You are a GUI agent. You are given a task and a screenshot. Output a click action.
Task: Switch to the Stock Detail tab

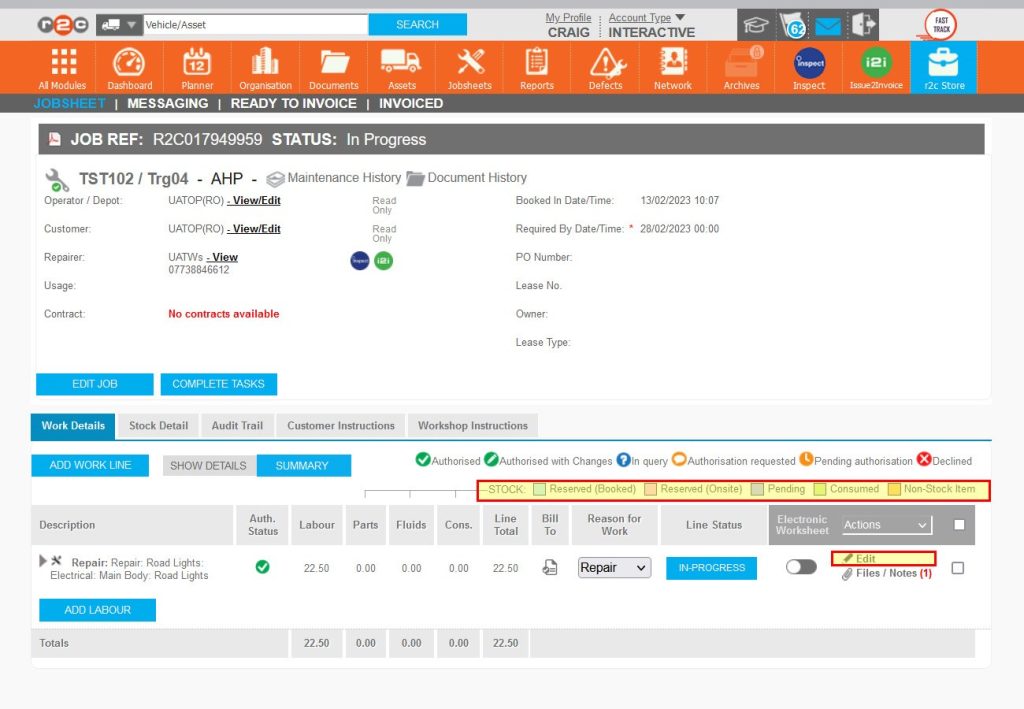[158, 425]
